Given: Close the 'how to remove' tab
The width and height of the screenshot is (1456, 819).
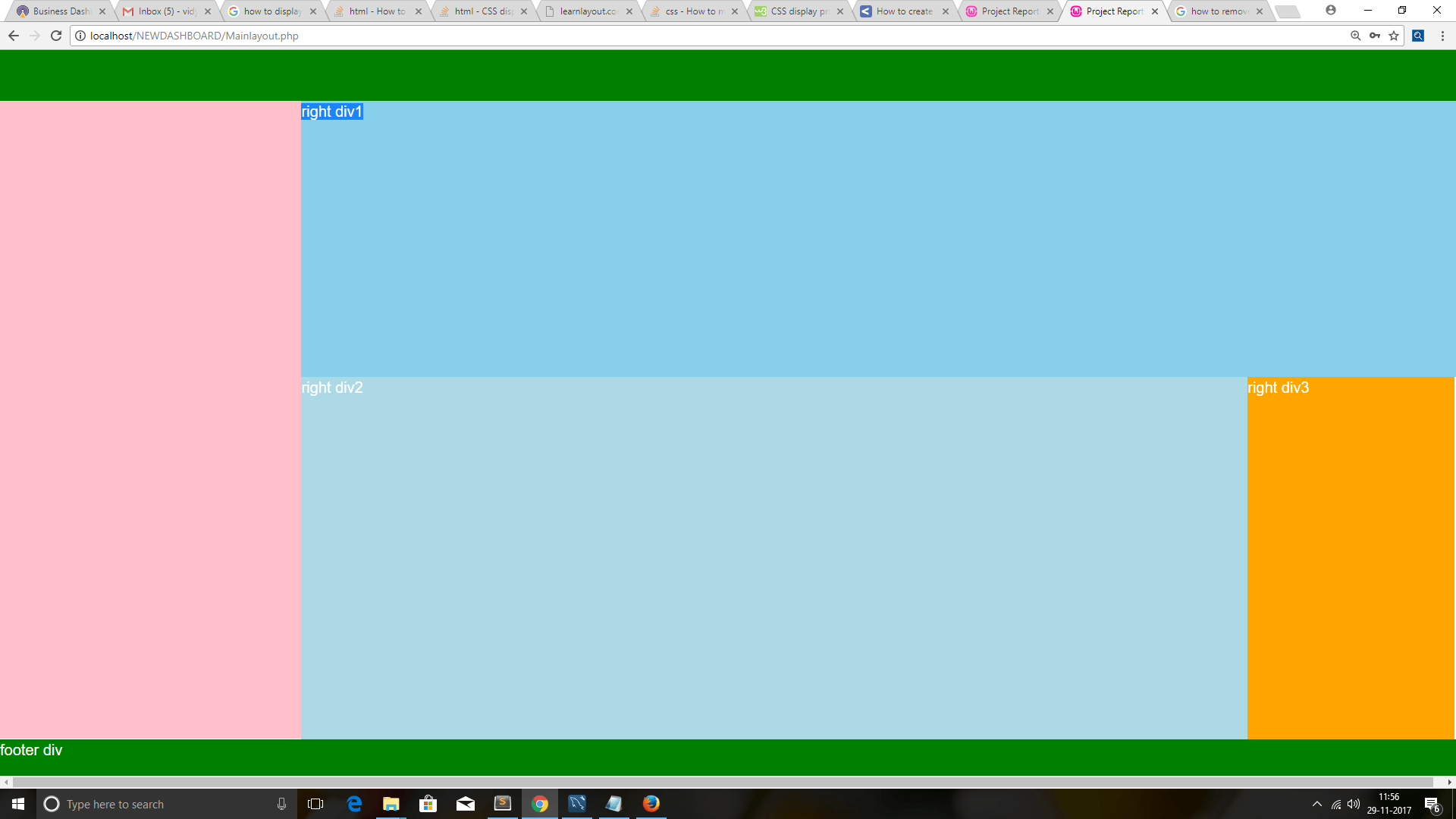Looking at the screenshot, I should click(1260, 11).
